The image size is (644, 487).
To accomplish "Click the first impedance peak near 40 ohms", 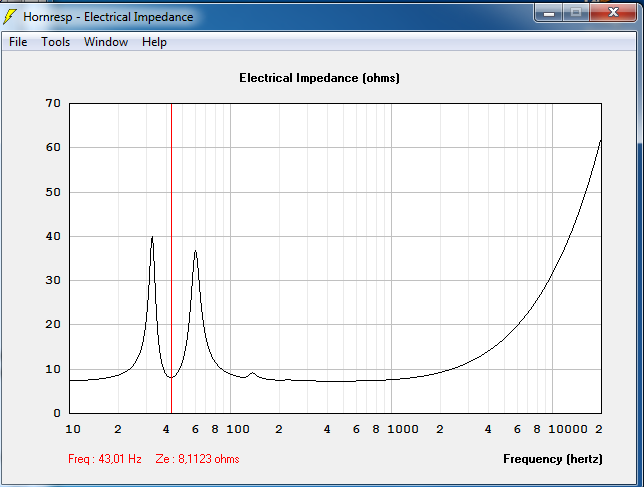I will pos(152,237).
